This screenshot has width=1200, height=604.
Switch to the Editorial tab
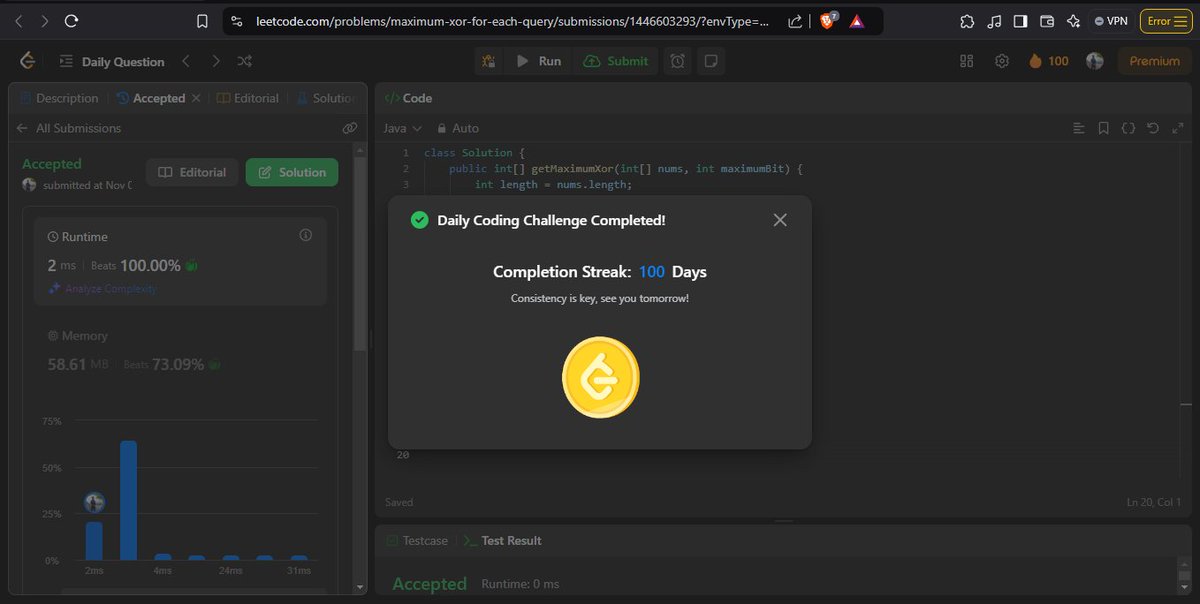248,98
